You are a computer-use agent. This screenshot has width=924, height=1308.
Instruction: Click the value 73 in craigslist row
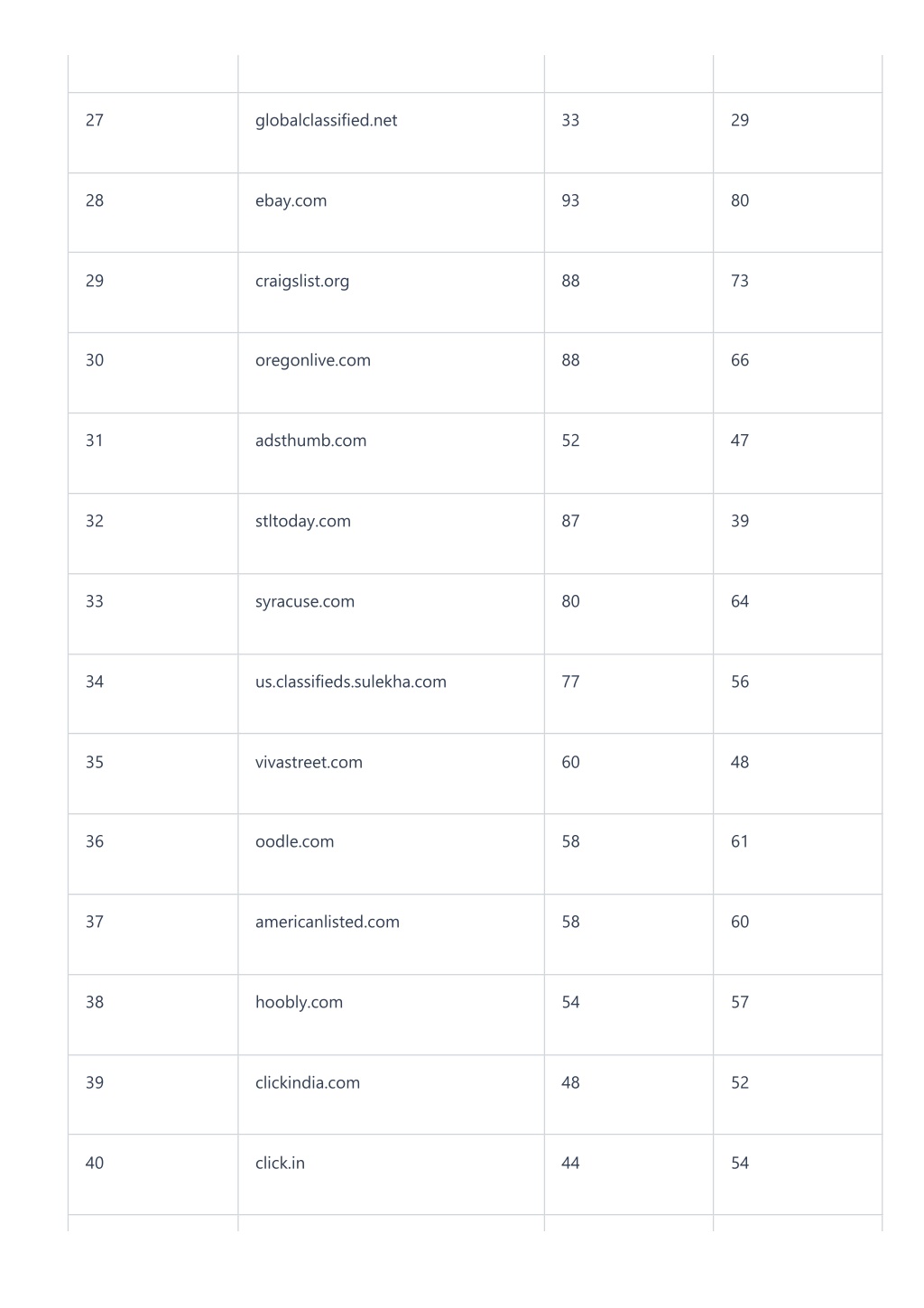click(x=740, y=281)
